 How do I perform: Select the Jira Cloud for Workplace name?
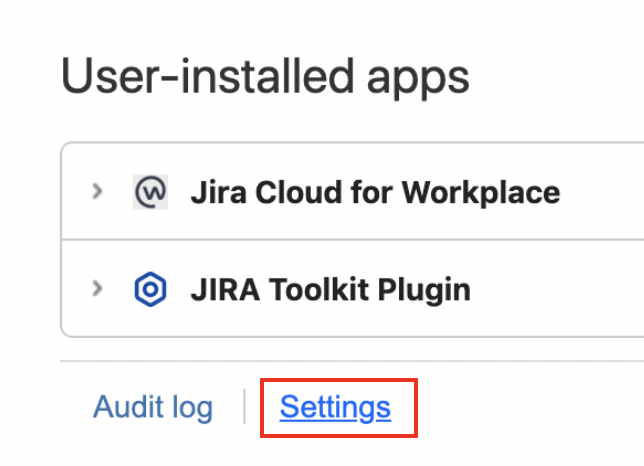point(375,192)
